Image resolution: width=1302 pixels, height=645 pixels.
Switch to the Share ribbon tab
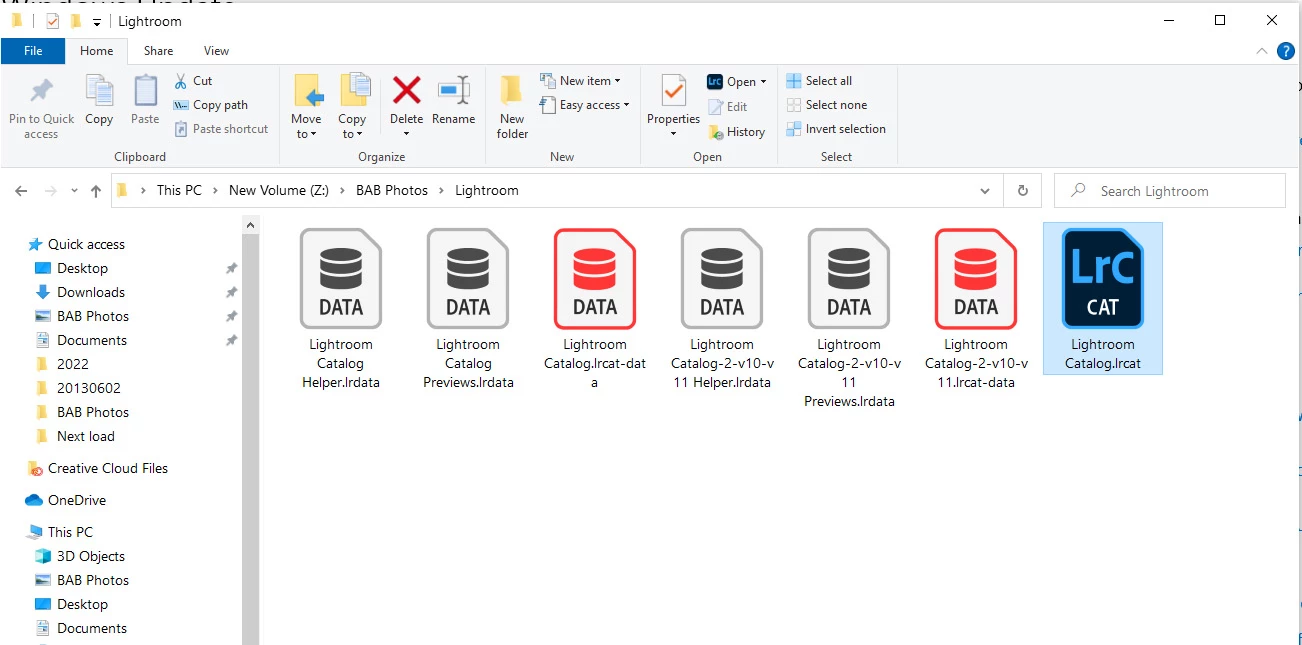pos(158,51)
